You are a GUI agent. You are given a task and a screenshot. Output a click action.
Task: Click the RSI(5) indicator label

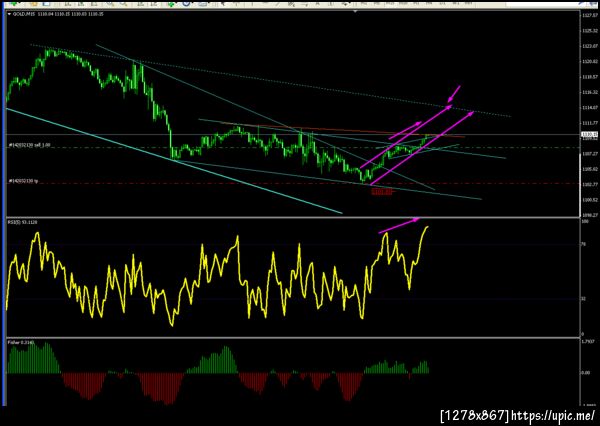click(x=22, y=222)
